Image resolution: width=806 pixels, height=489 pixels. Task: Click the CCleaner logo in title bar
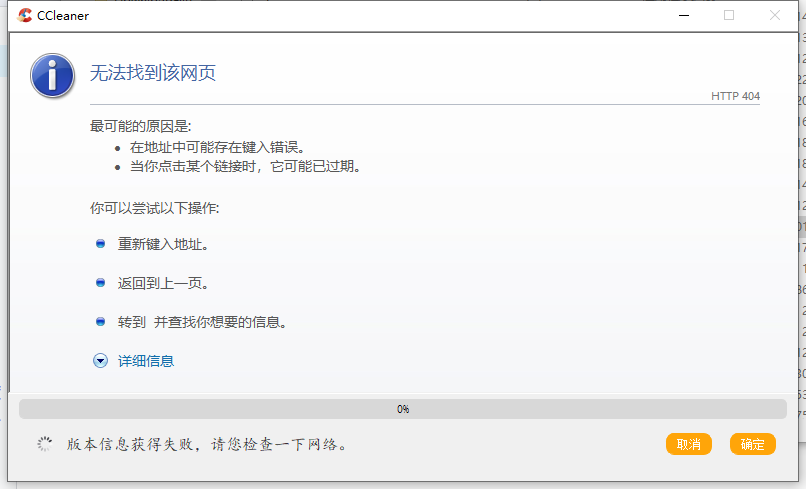point(24,15)
